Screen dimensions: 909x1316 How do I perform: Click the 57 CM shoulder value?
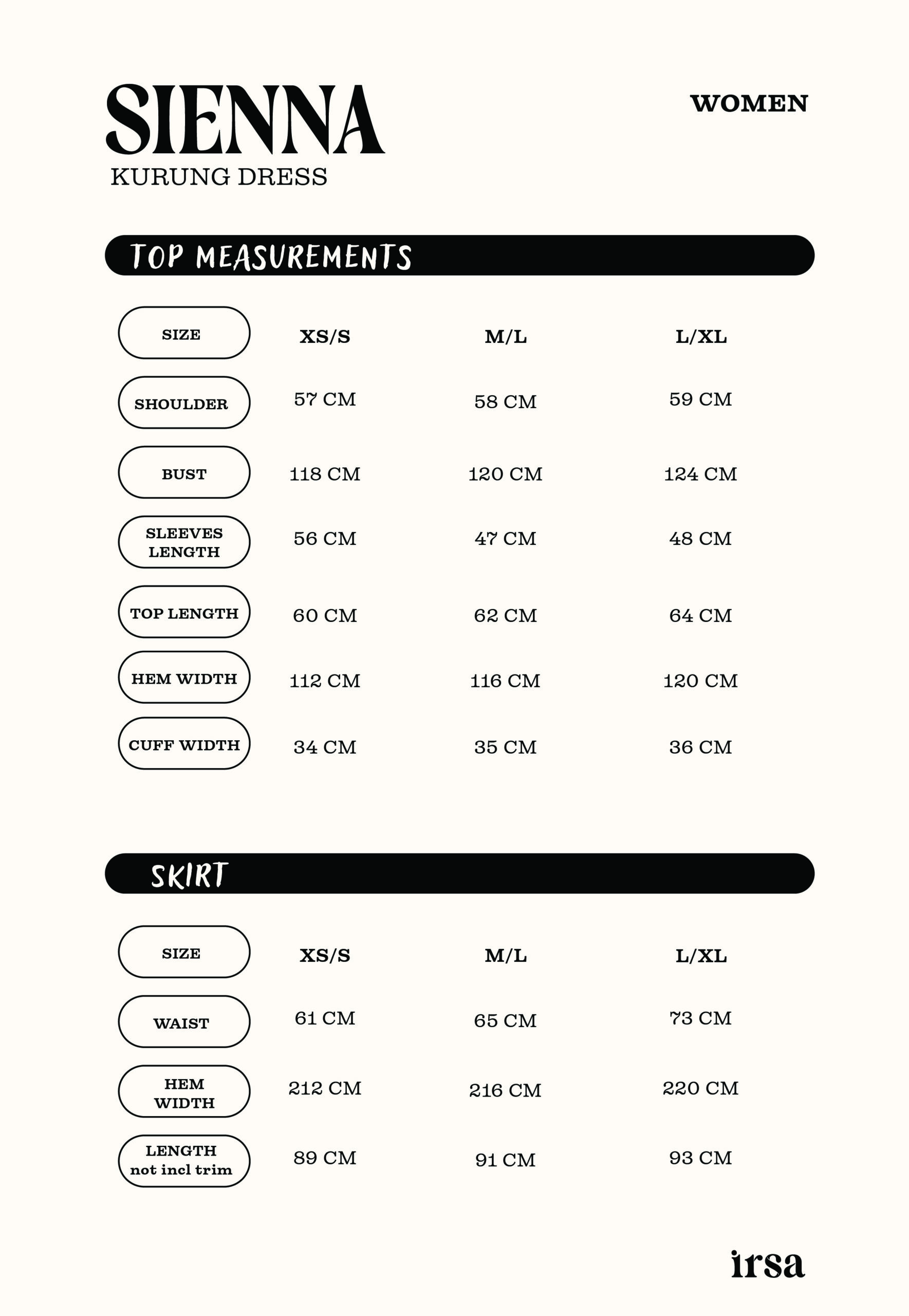pos(325,399)
